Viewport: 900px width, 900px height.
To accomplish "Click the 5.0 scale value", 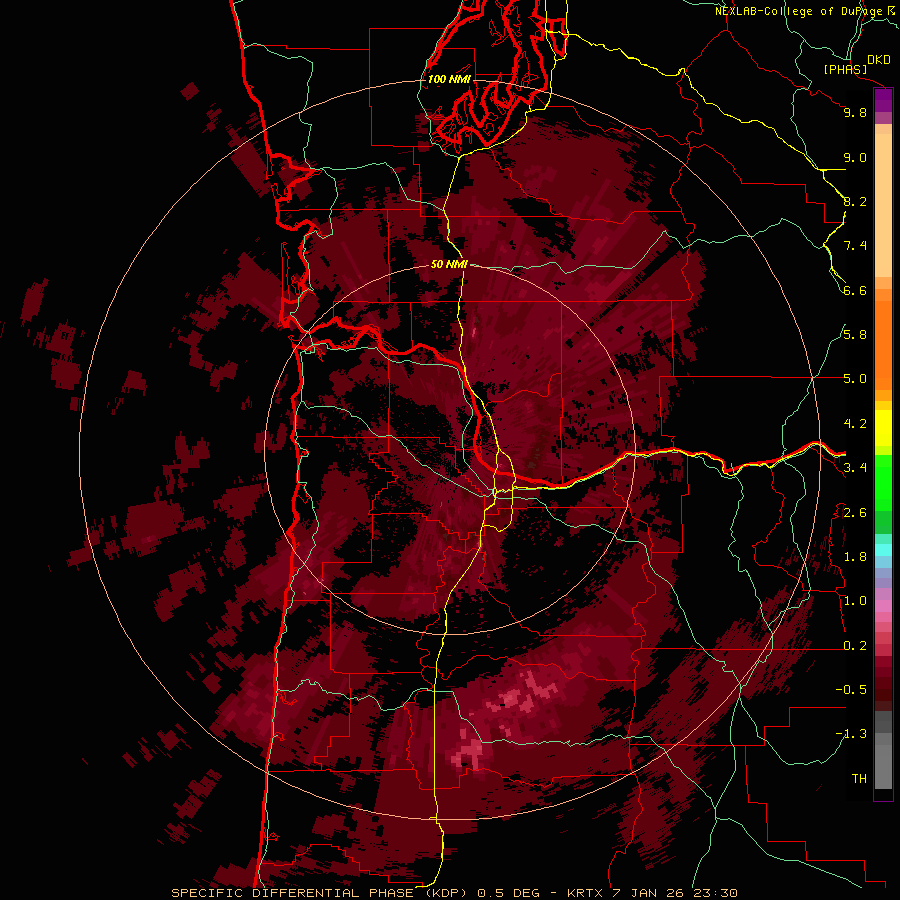I will (855, 379).
